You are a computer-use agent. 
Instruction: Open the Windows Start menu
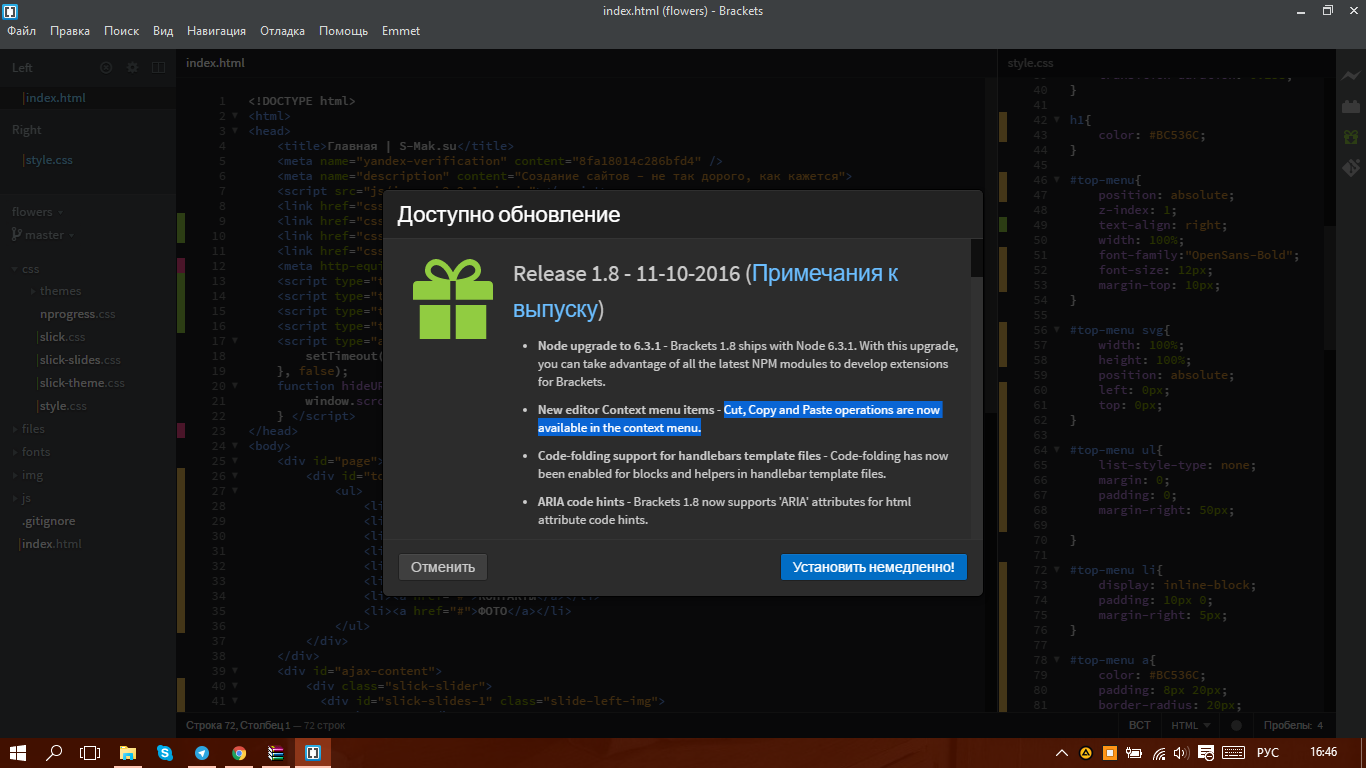coord(18,753)
